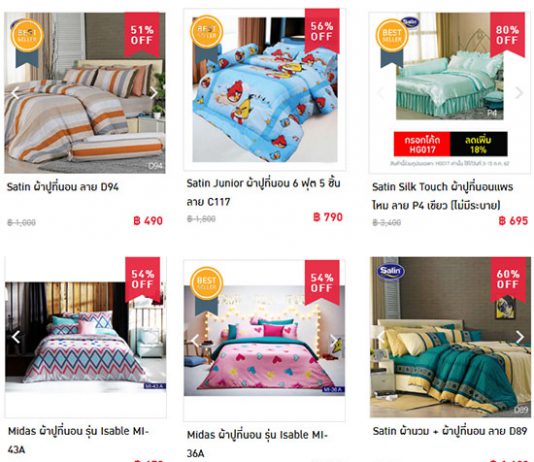Show previous image of Midas MI-43A bedding

(16, 337)
